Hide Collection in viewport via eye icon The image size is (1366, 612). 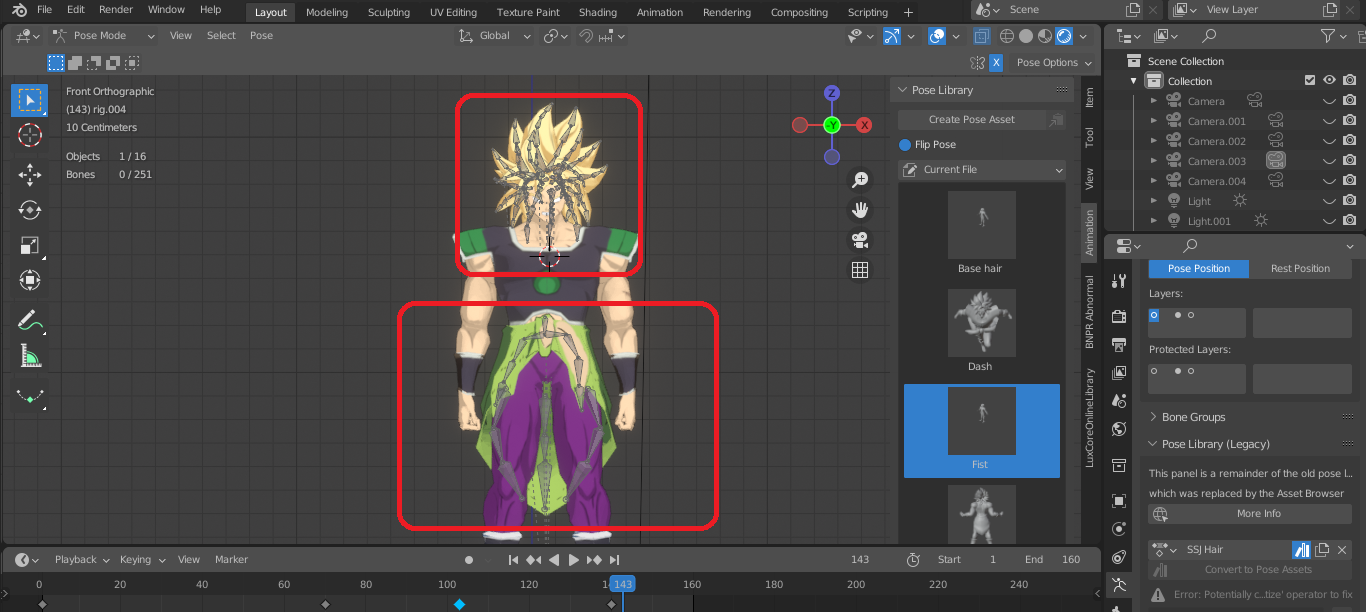pyautogui.click(x=1329, y=81)
